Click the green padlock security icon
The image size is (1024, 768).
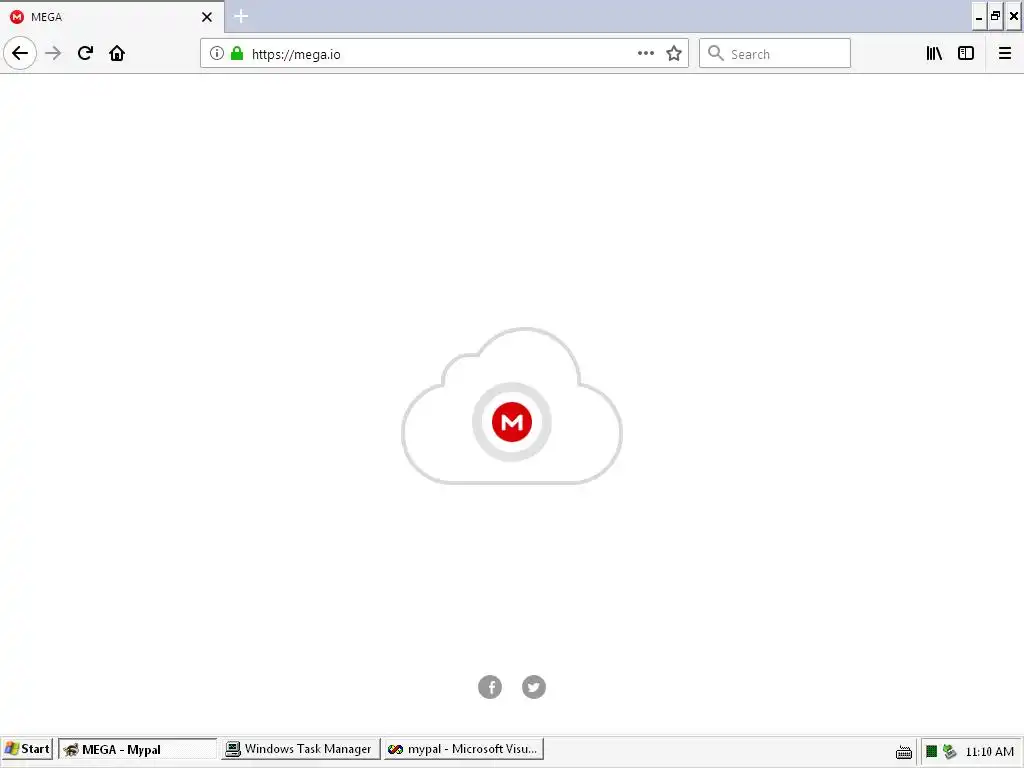[237, 54]
